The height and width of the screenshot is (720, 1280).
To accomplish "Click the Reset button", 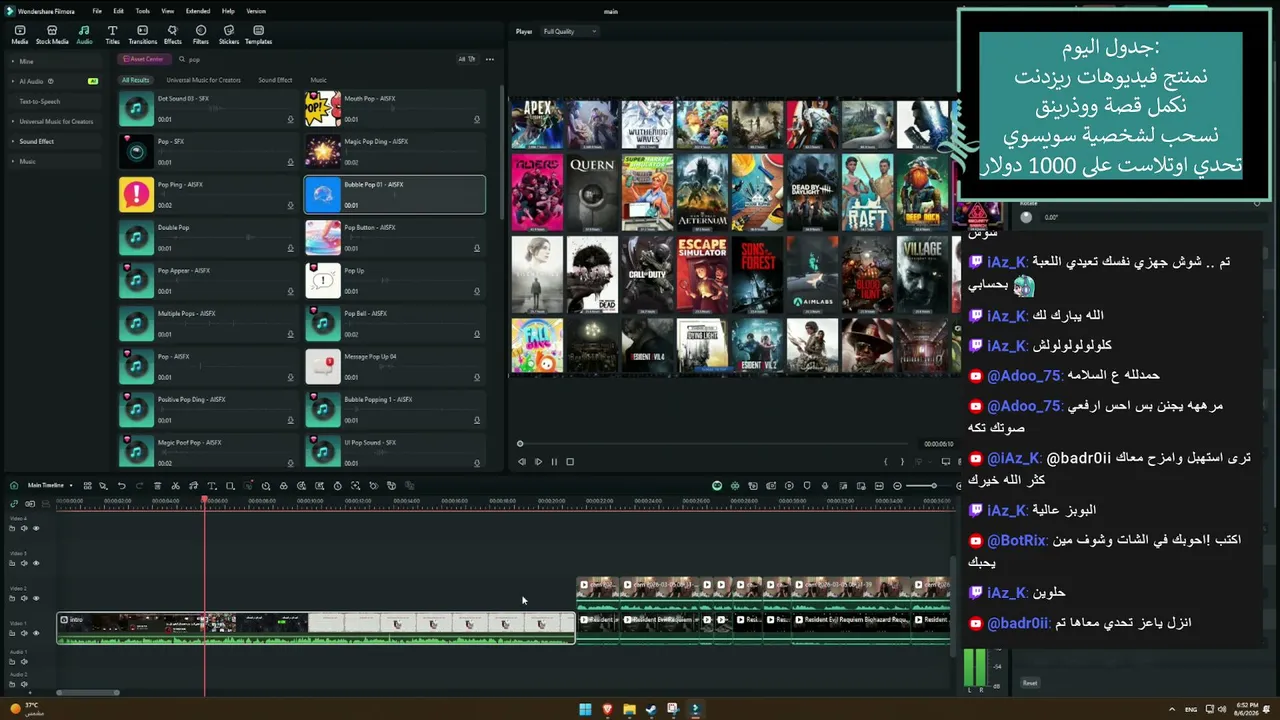I will 1030,683.
